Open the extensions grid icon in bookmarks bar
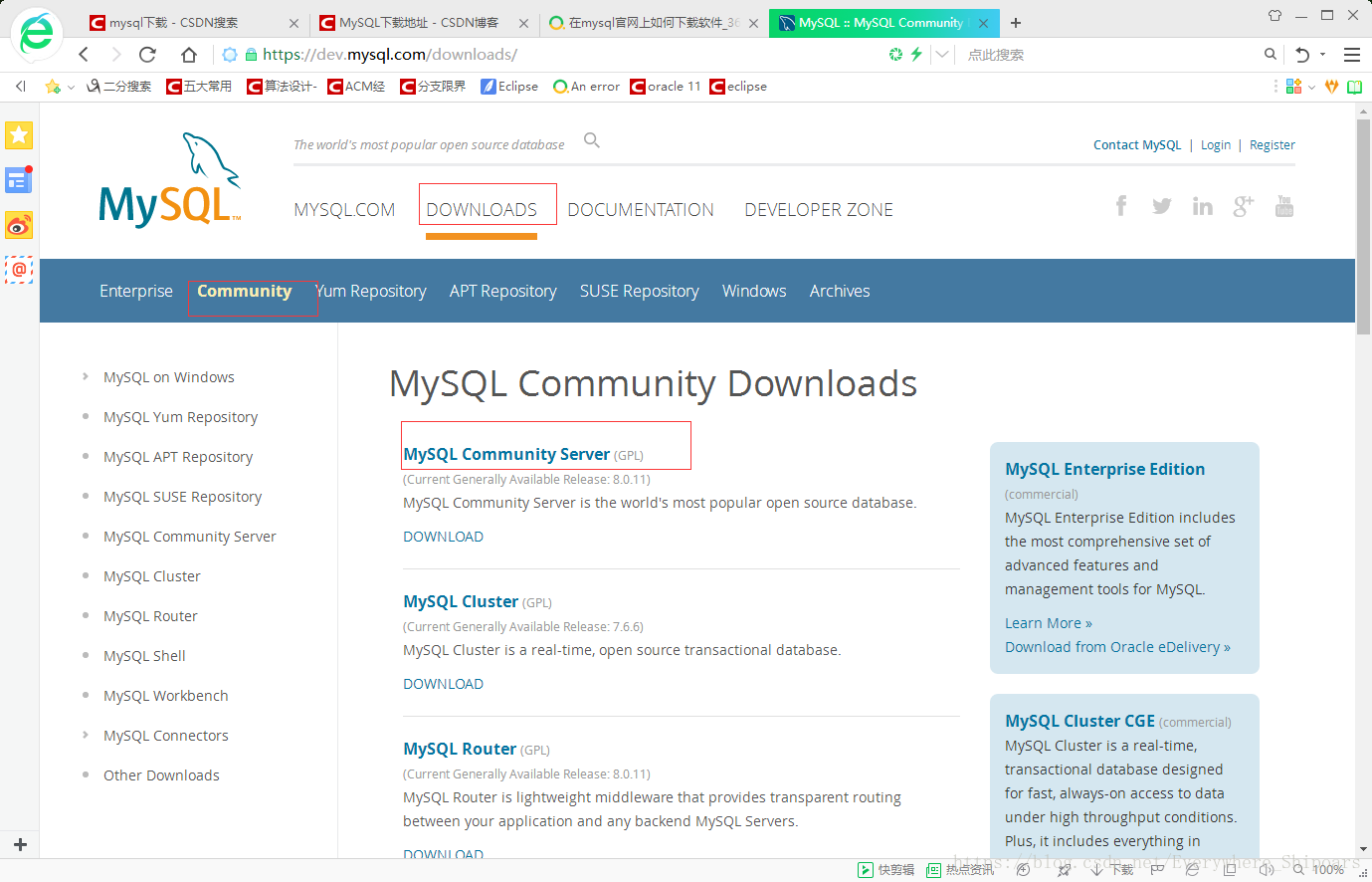Screen dimensions: 1372x882 tap(1293, 87)
